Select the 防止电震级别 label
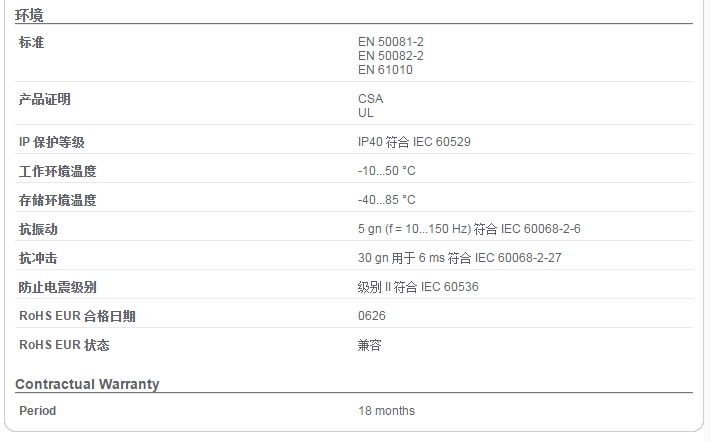Image resolution: width=711 pixels, height=442 pixels. coord(58,287)
